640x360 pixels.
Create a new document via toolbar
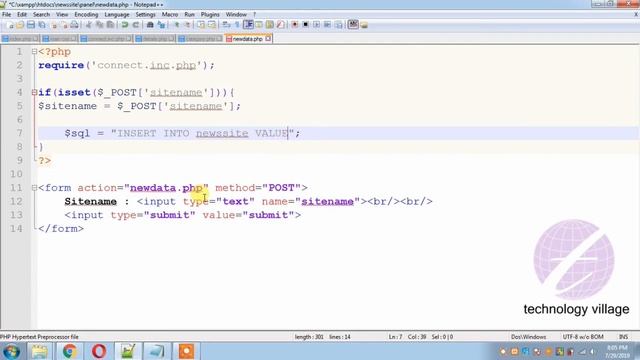pos(11,25)
